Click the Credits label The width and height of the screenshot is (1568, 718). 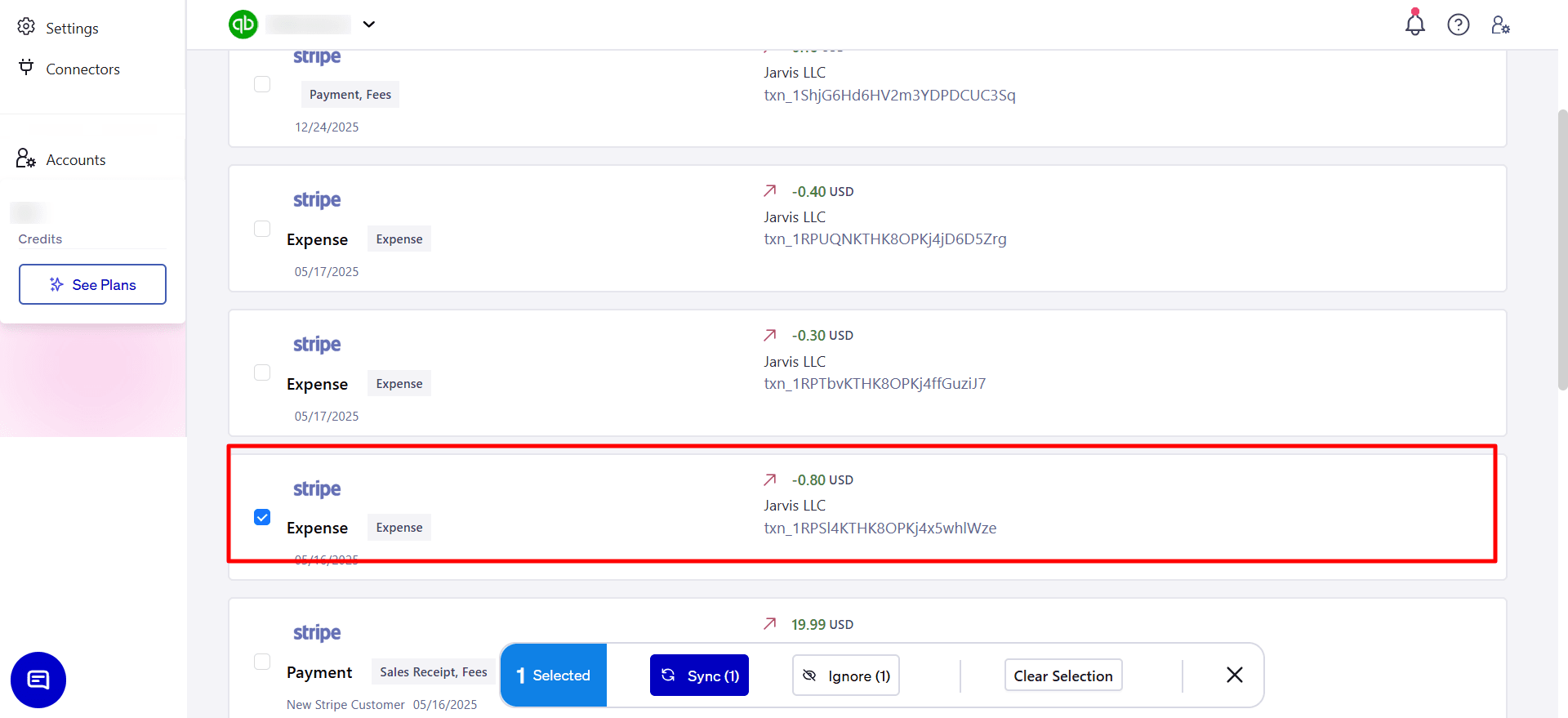tap(40, 239)
